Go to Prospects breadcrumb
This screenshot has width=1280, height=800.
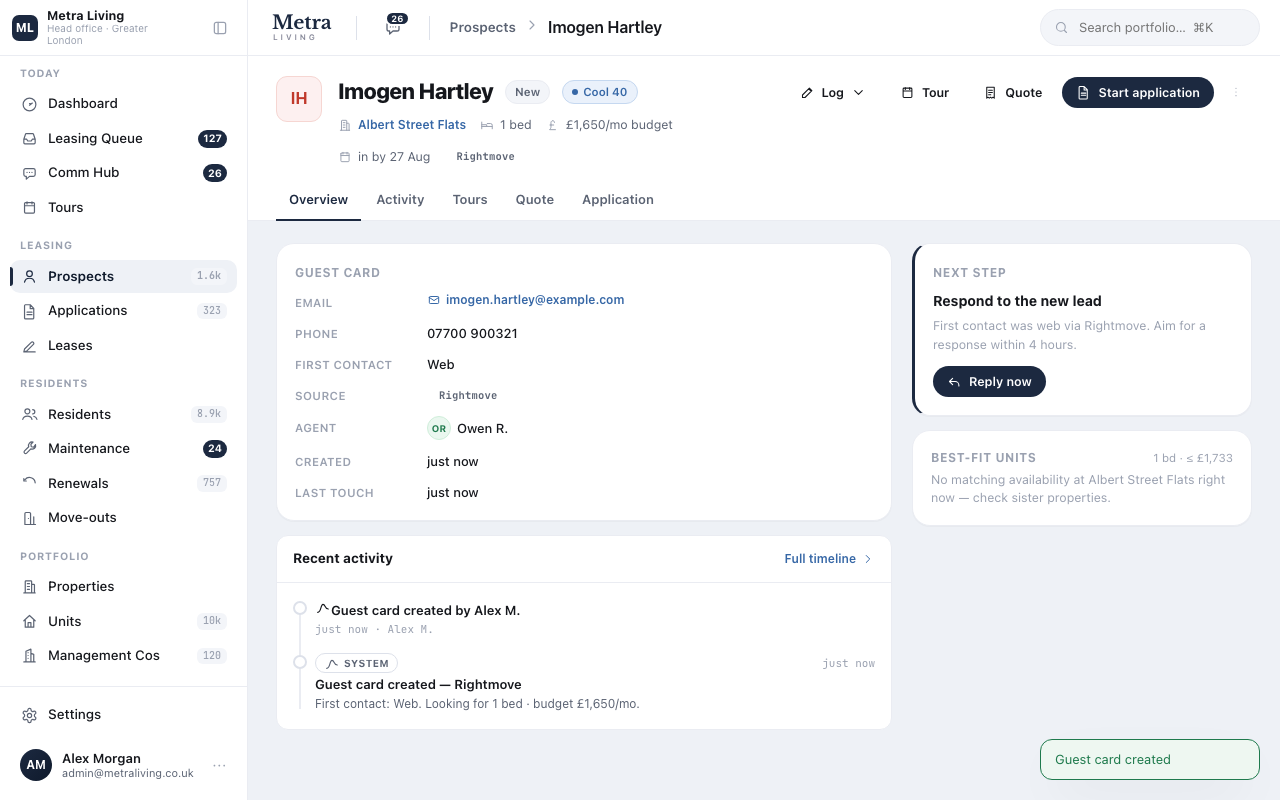click(482, 28)
